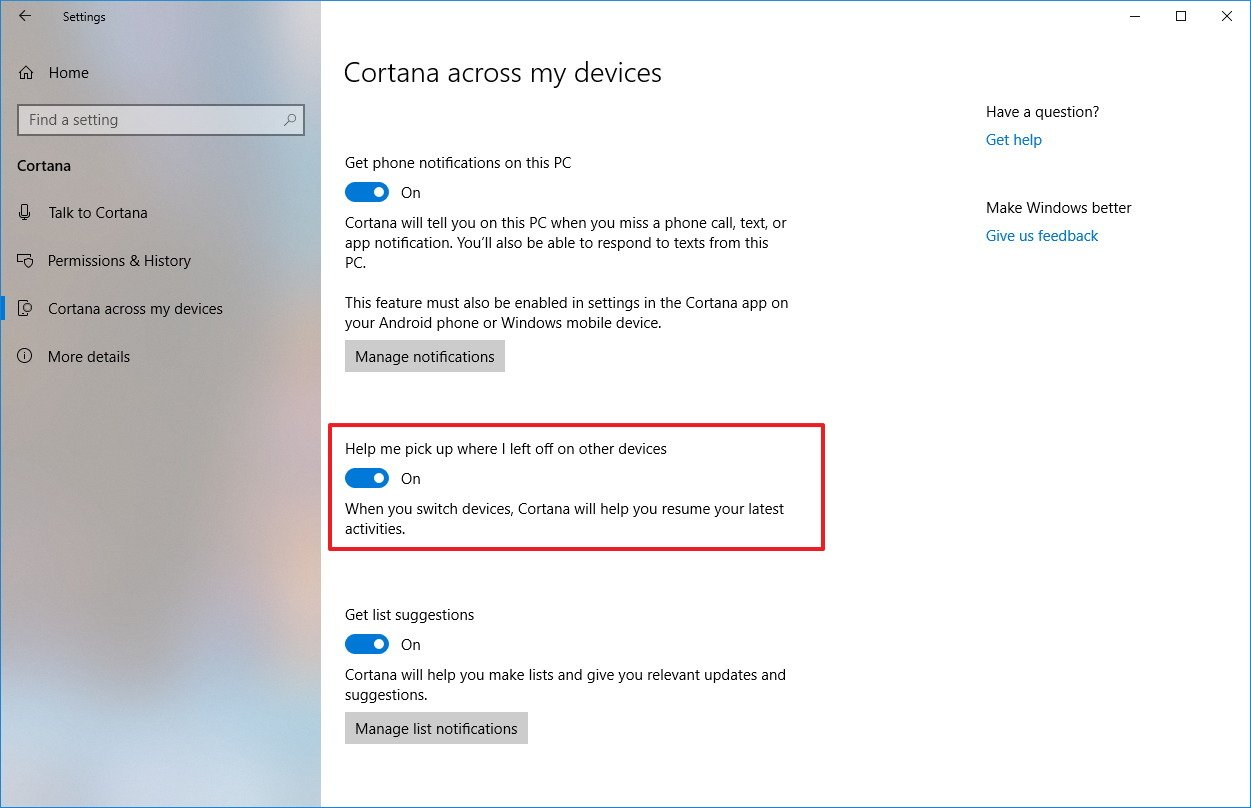The height and width of the screenshot is (808, 1251).
Task: Click the Home house icon
Action: coord(26,73)
